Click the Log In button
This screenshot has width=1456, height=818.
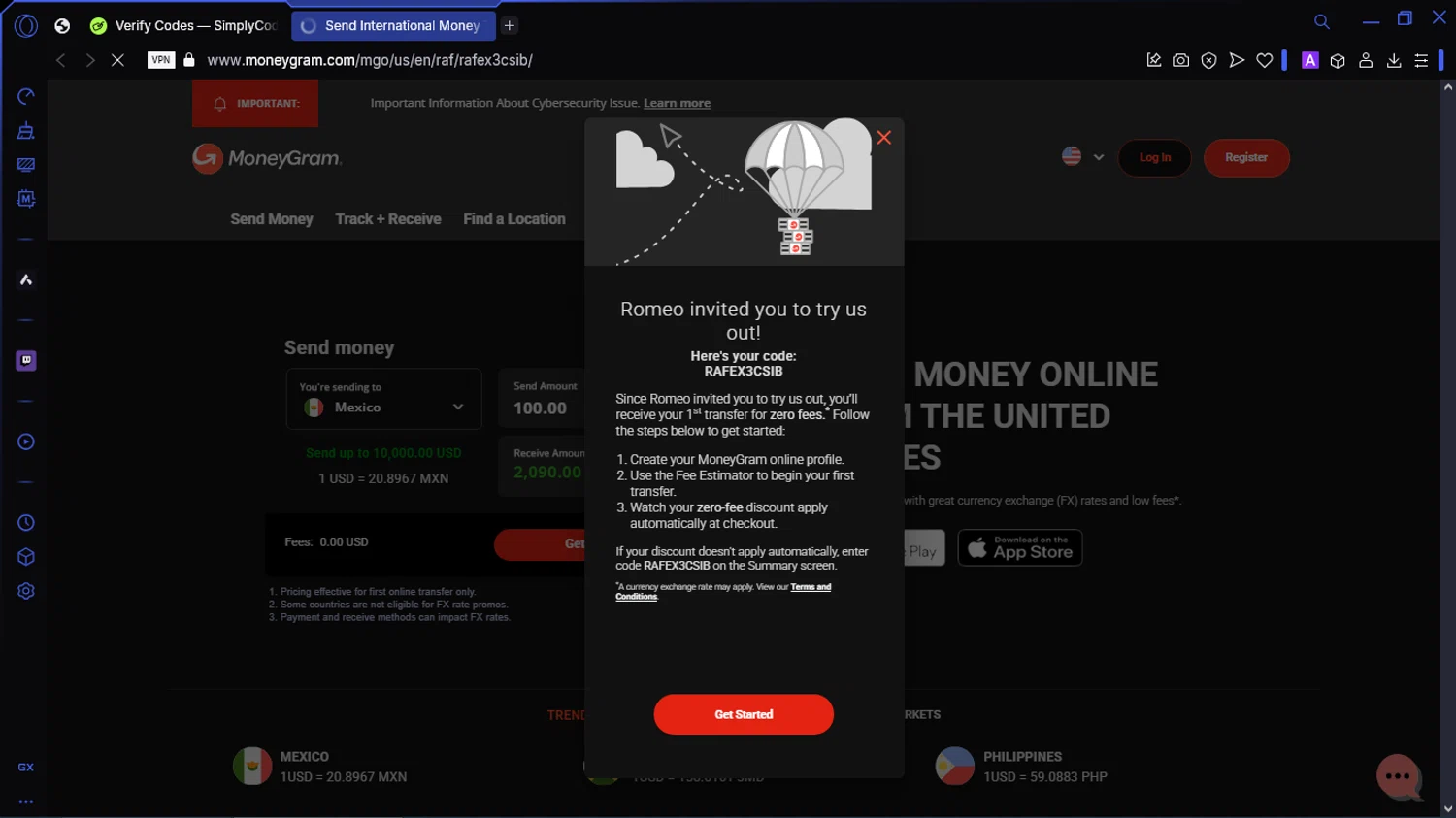(x=1154, y=157)
